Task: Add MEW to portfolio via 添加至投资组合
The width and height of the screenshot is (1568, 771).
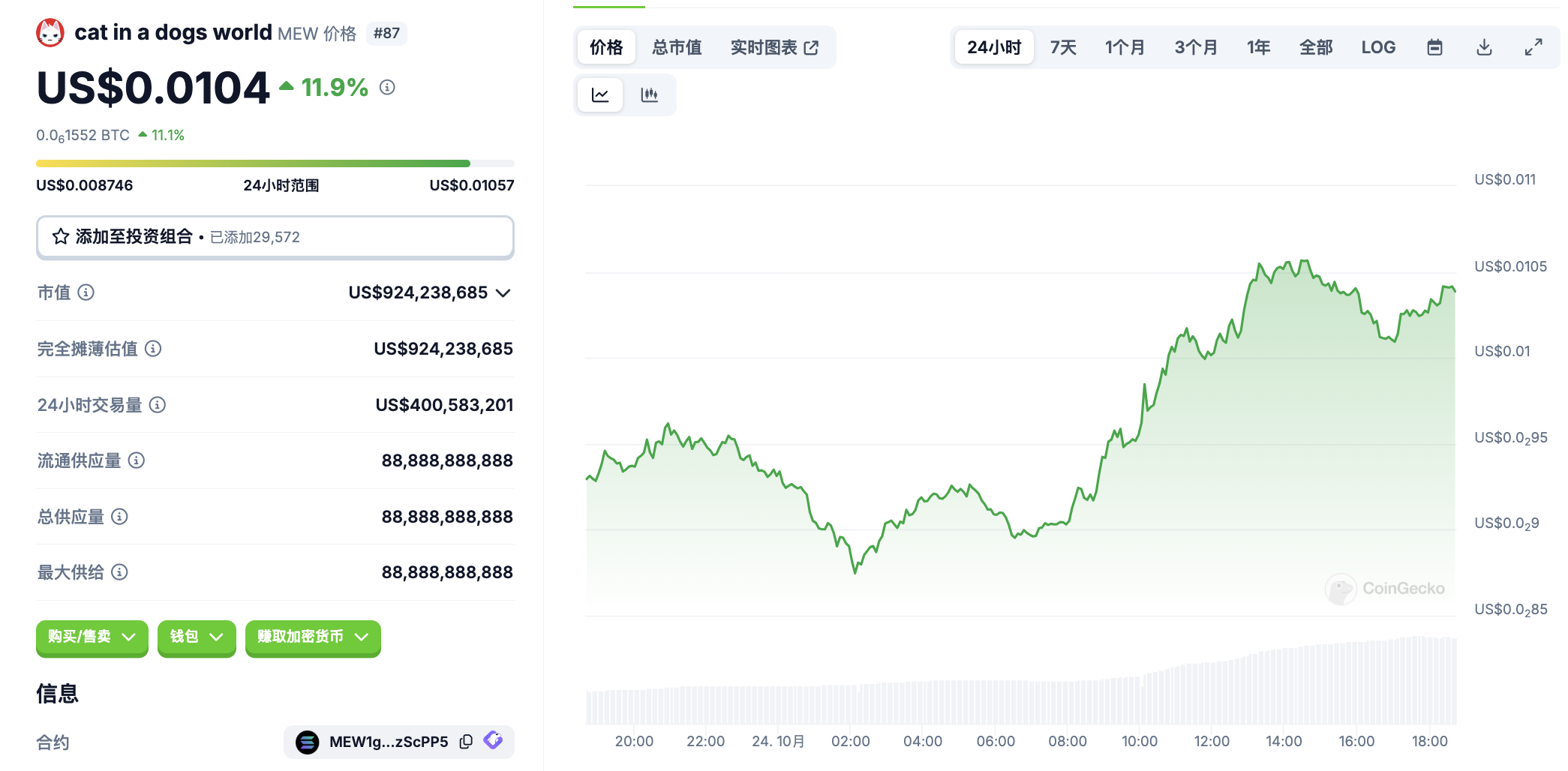Action: coord(275,237)
